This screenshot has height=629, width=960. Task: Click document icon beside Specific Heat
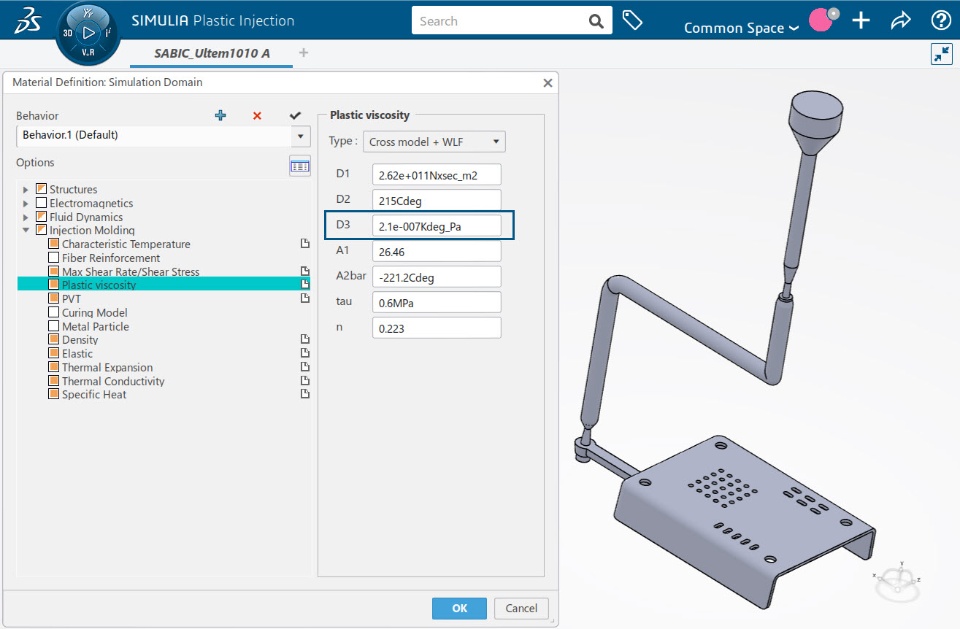click(305, 394)
